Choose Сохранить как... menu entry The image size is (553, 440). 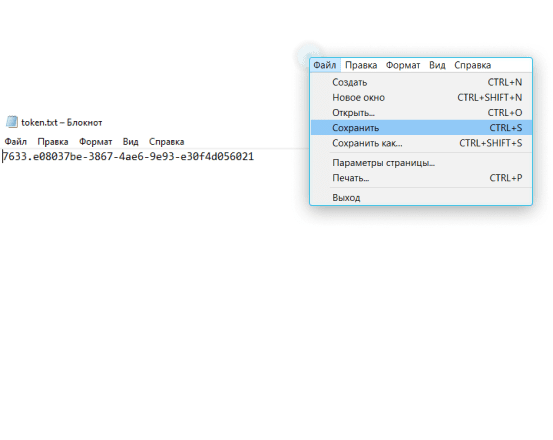[x=421, y=143]
